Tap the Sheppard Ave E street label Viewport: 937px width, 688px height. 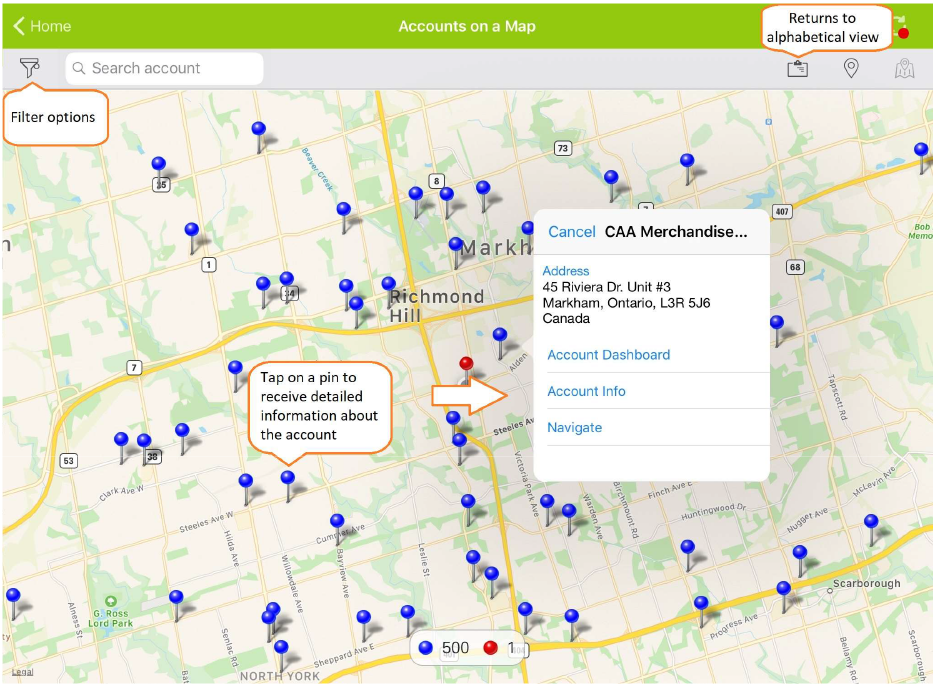click(x=344, y=656)
